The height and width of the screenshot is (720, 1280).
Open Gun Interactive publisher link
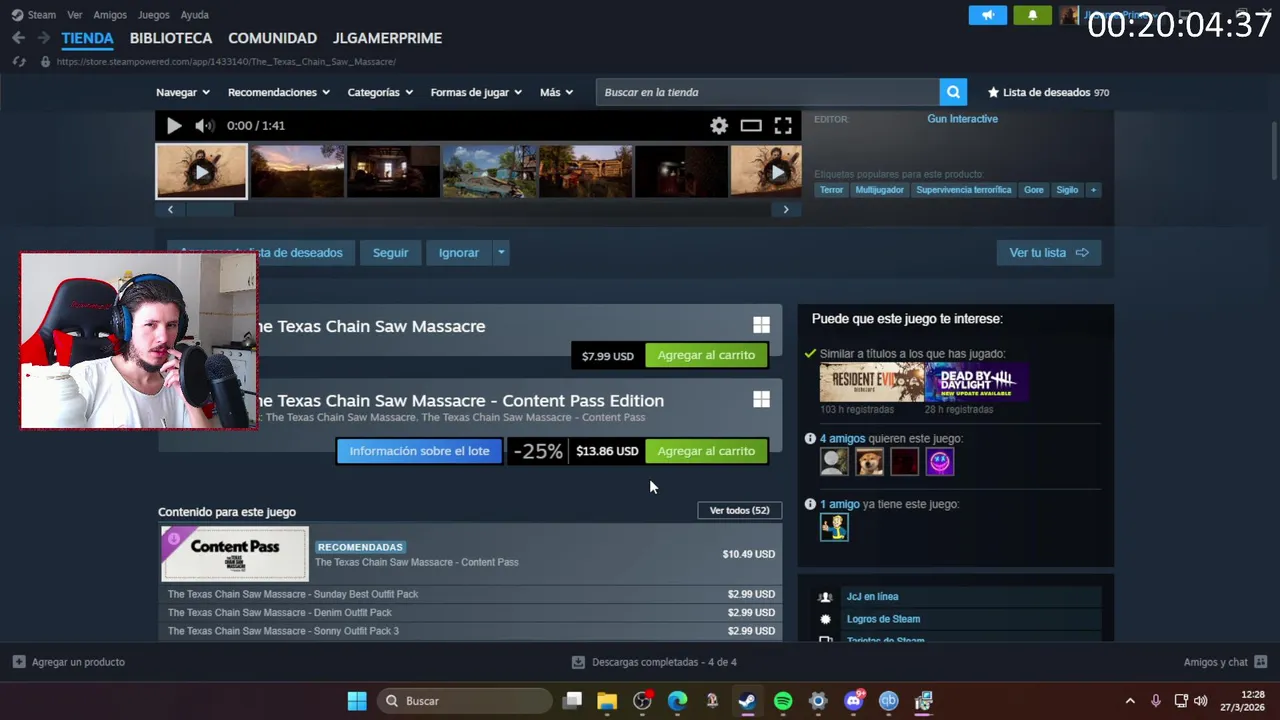tap(962, 119)
